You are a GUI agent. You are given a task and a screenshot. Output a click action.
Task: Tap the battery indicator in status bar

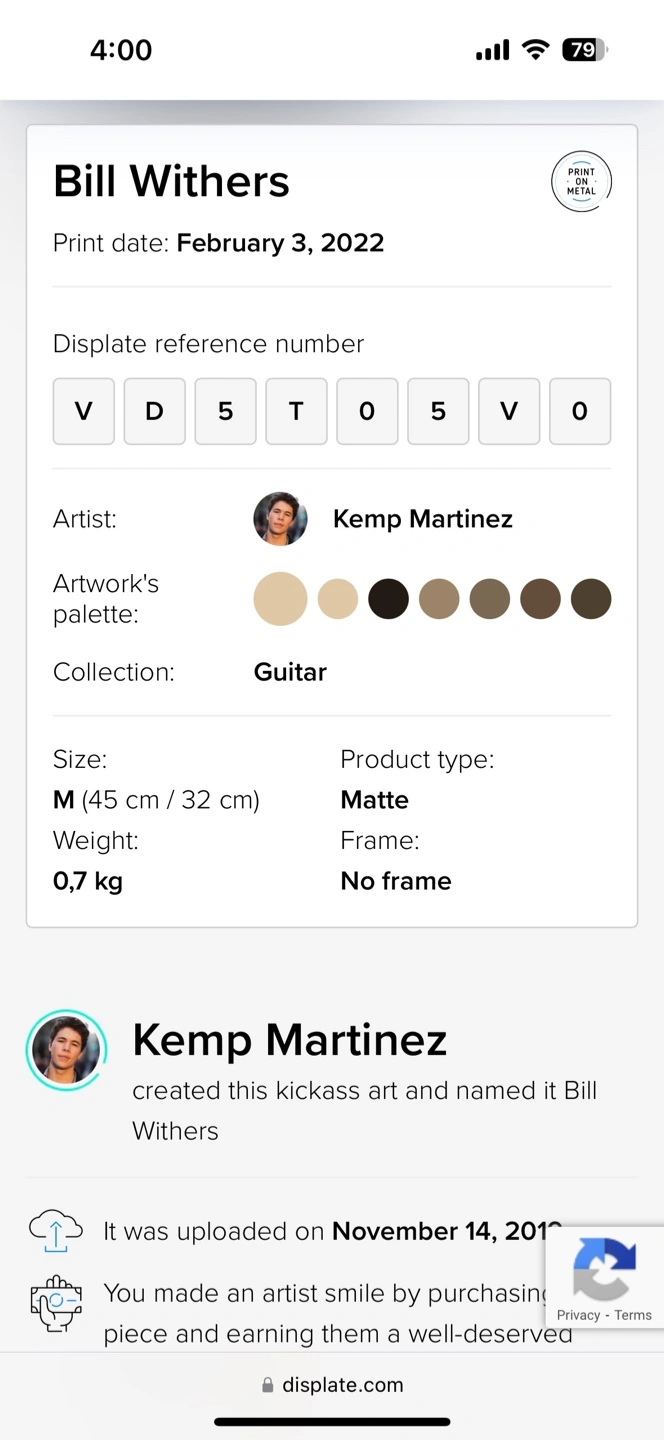[x=584, y=50]
